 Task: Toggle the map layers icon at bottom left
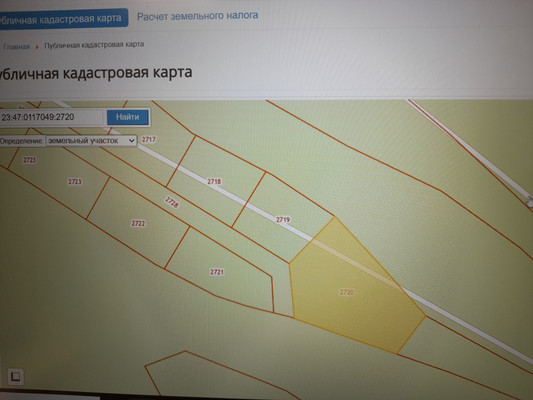click(x=15, y=376)
